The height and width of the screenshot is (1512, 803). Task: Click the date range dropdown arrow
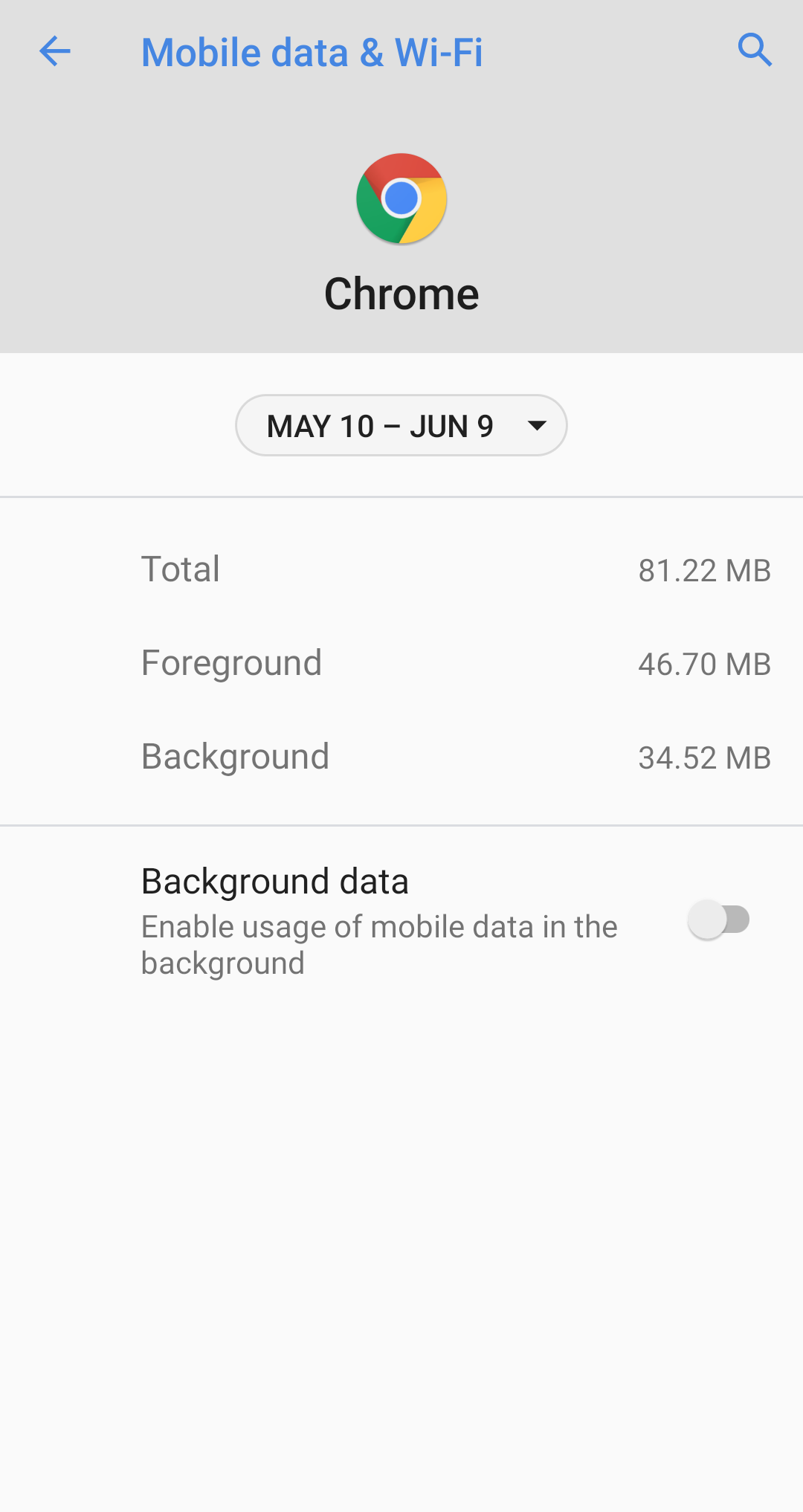(537, 426)
